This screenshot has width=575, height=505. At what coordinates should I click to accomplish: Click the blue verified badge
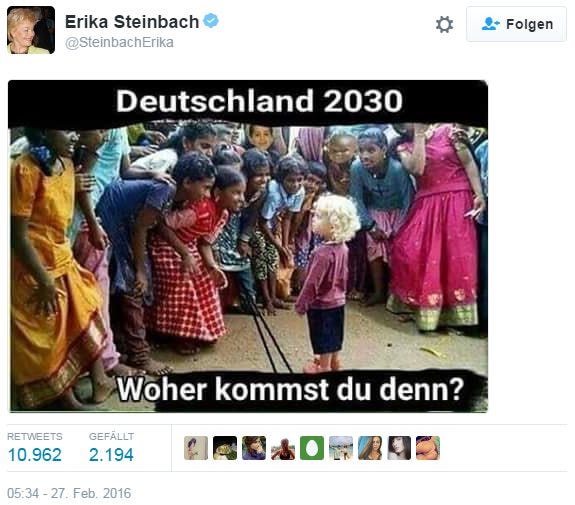coord(211,21)
